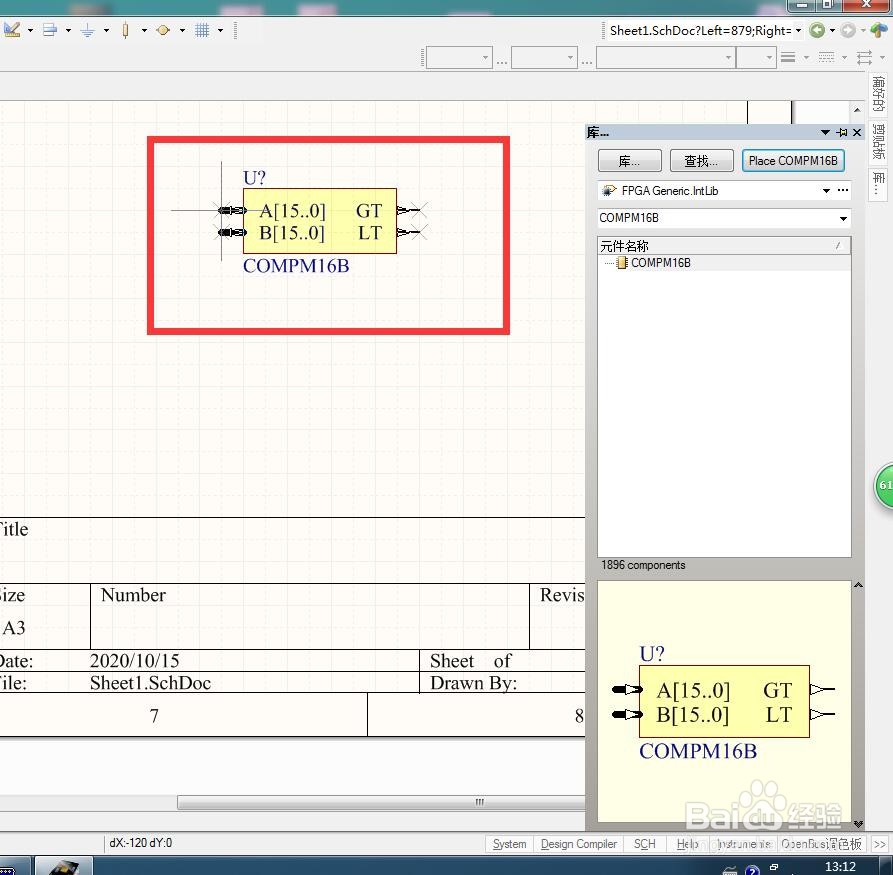Click the COMPM16B preview symbol
Viewport: 893px width, 875px height.
723,703
